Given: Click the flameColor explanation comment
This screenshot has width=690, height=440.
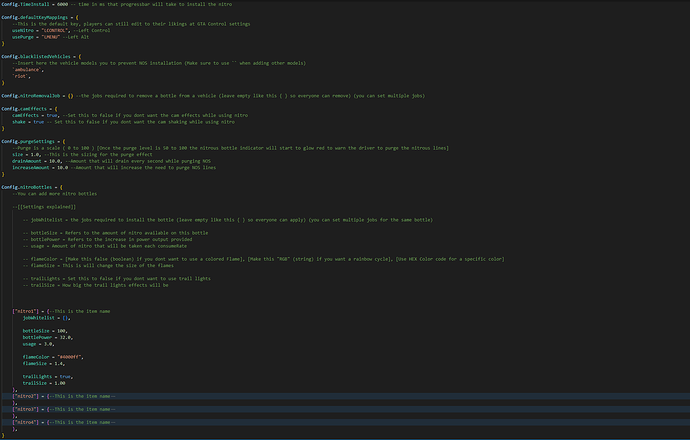Looking at the screenshot, I should 264,259.
